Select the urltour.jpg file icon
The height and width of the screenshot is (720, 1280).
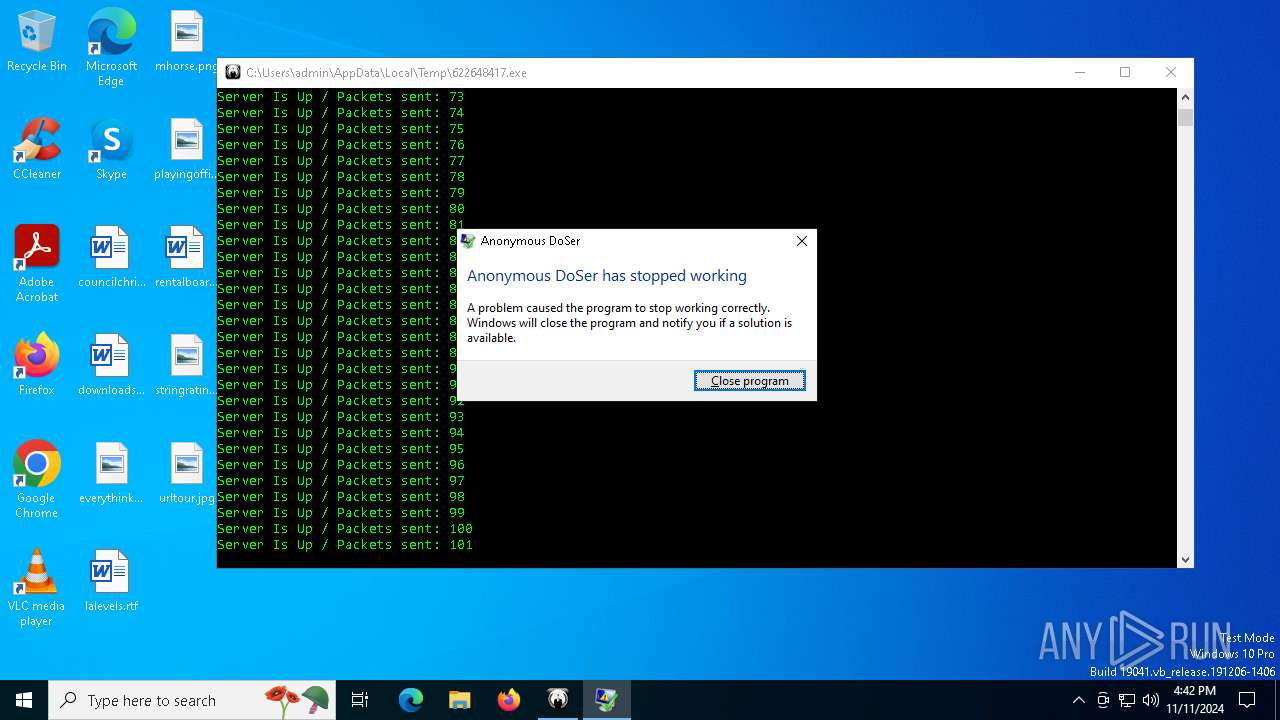tap(186, 474)
